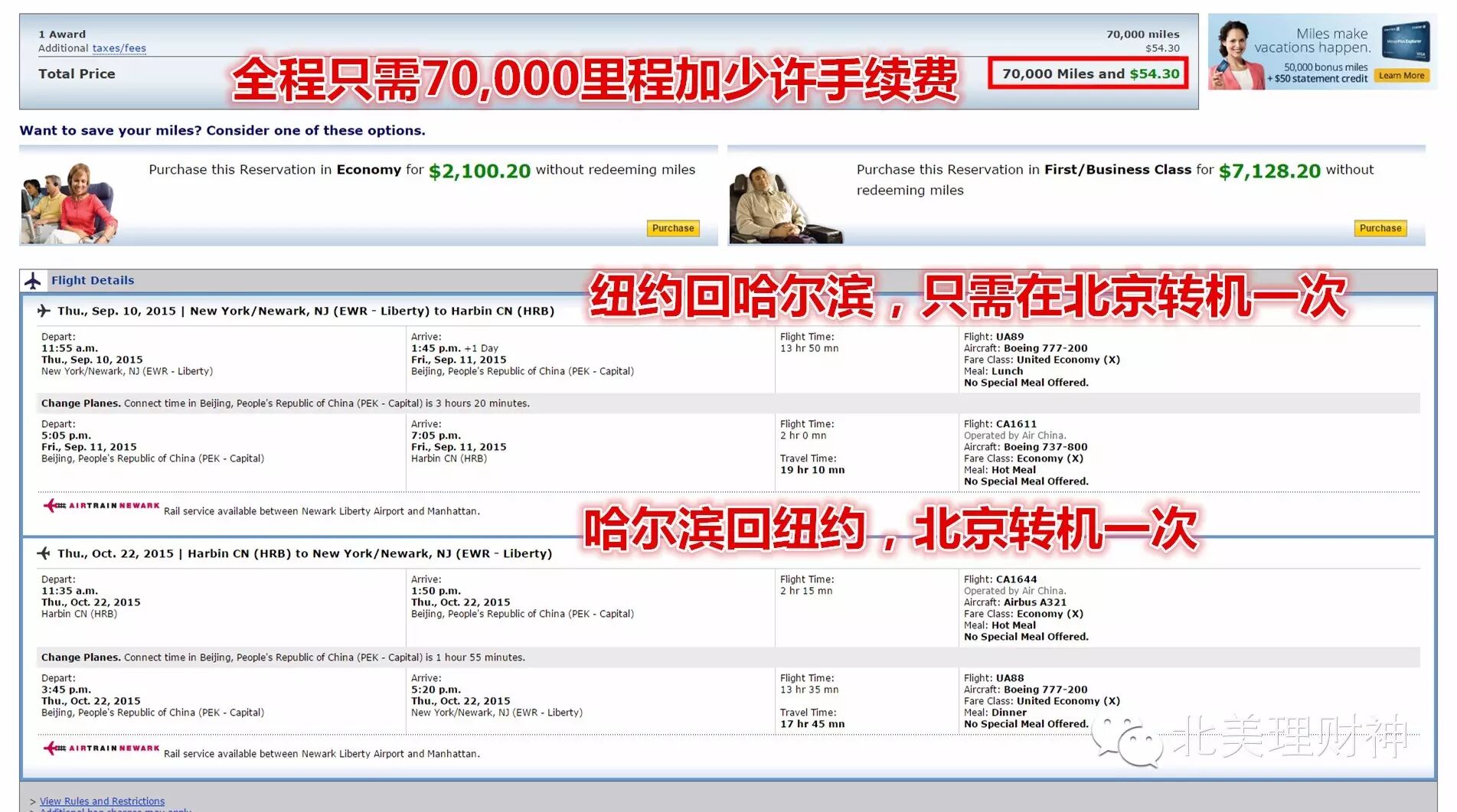1457x812 pixels.
Task: Click the 13 hr 50 mn flight time
Action: pos(809,348)
